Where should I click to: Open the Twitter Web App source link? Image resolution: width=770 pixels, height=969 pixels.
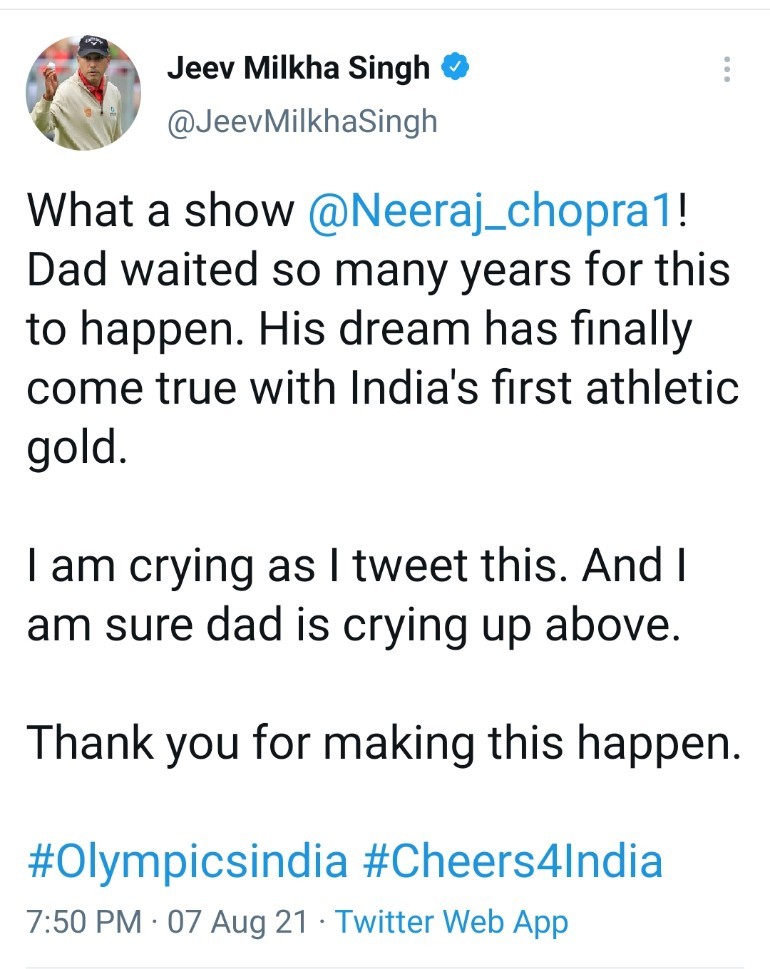pos(451,922)
